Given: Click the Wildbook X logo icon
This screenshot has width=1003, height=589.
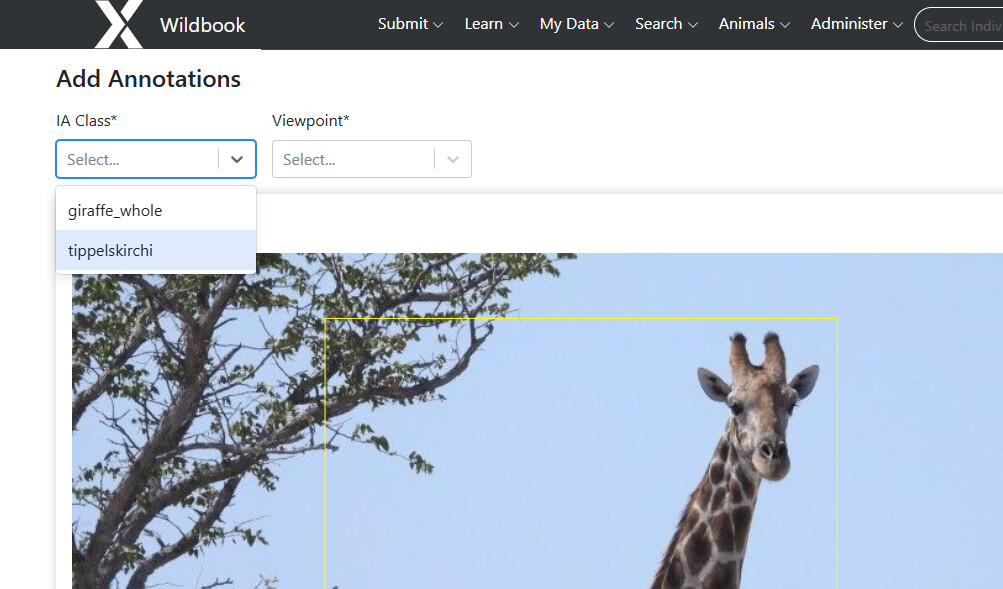Looking at the screenshot, I should click(x=118, y=24).
